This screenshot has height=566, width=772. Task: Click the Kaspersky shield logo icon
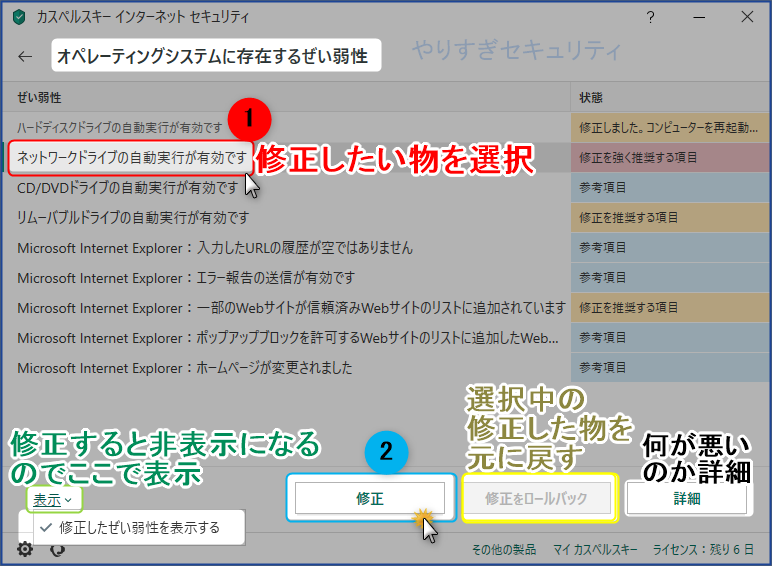click(x=19, y=18)
